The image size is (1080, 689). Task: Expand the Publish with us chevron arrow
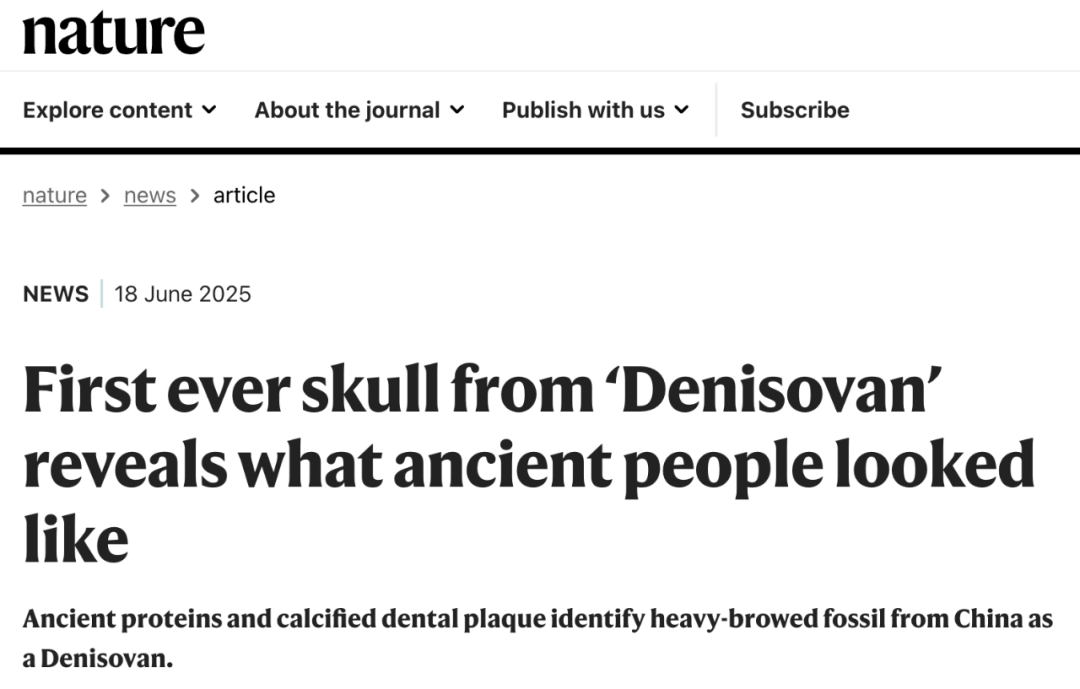[x=682, y=110]
